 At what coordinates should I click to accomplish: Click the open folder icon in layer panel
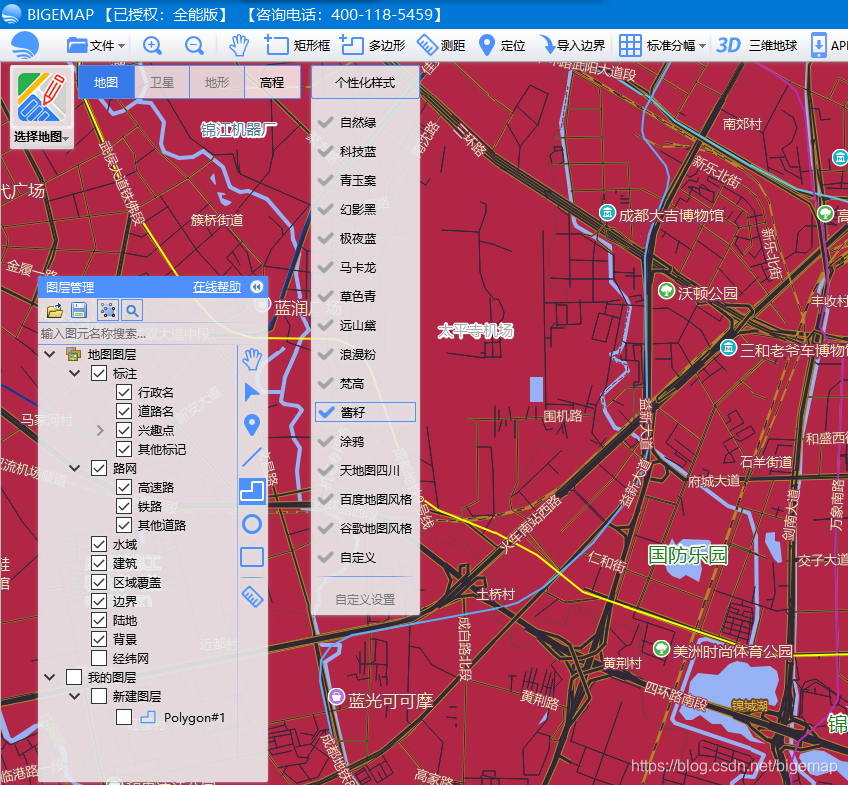tap(55, 310)
